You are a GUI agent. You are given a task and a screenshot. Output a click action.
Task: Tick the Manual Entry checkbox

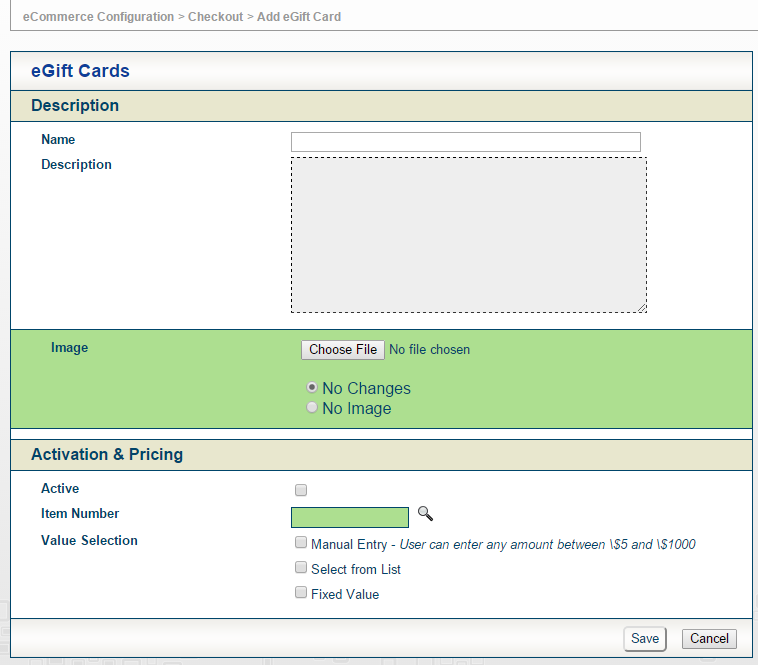coord(301,543)
